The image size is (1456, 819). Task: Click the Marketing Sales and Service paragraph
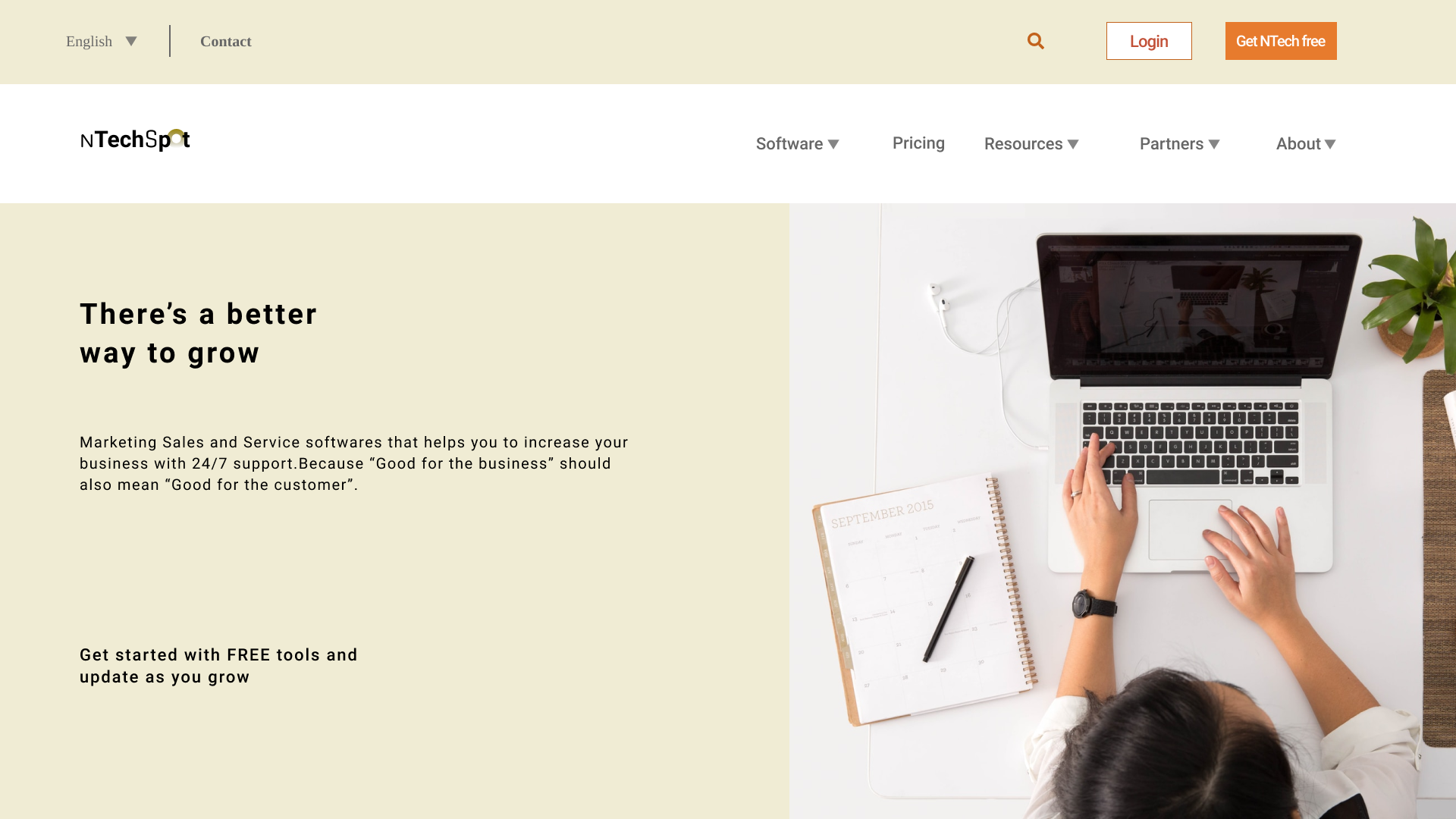354,463
